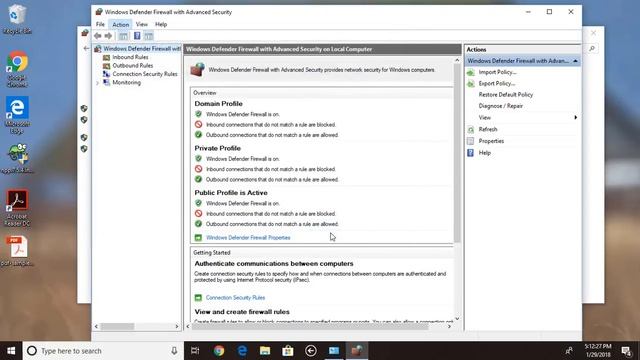Image resolution: width=640 pixels, height=360 pixels.
Task: Open the File menu
Action: pos(100,24)
